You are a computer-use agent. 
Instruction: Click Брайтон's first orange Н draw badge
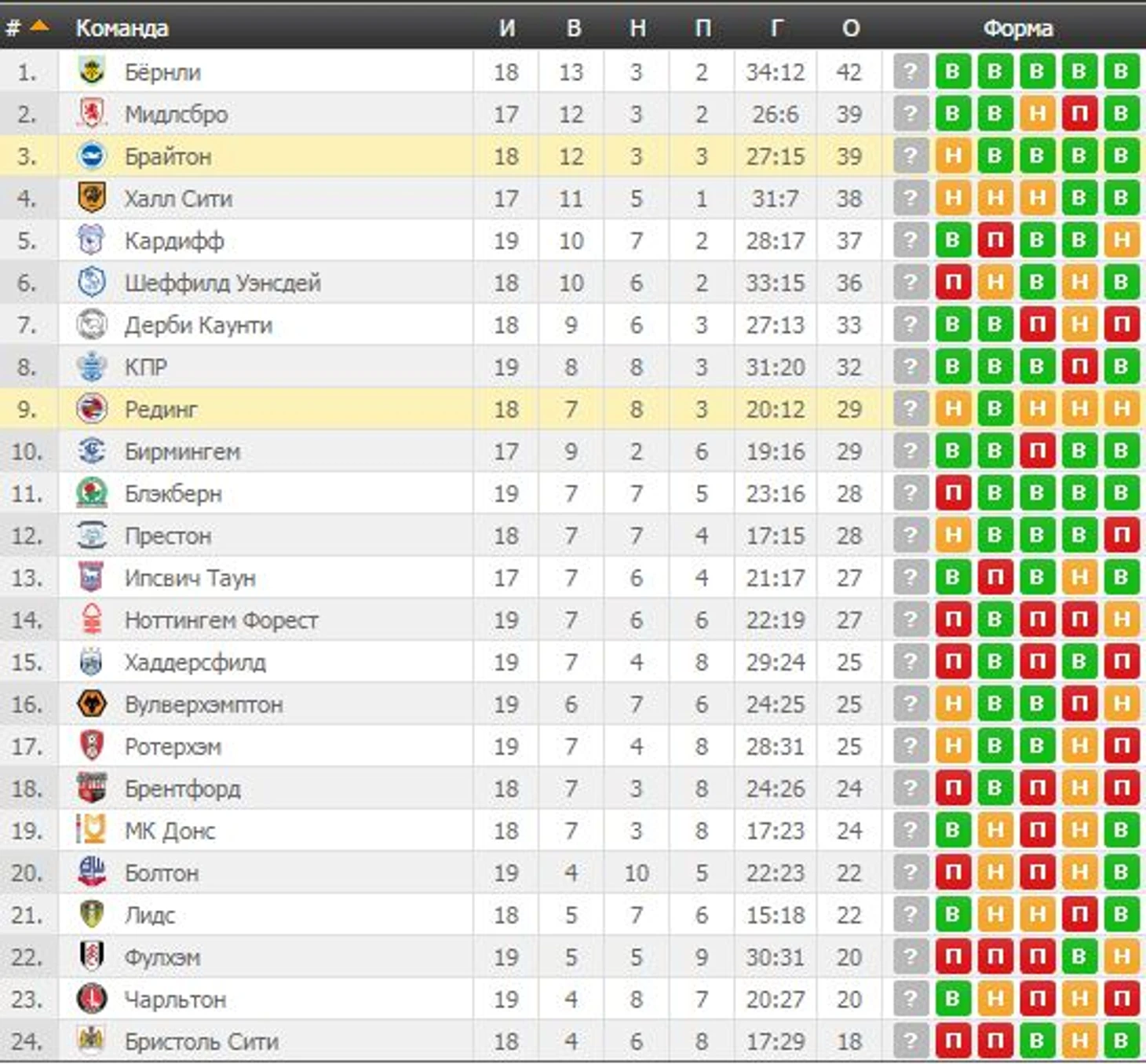click(953, 156)
